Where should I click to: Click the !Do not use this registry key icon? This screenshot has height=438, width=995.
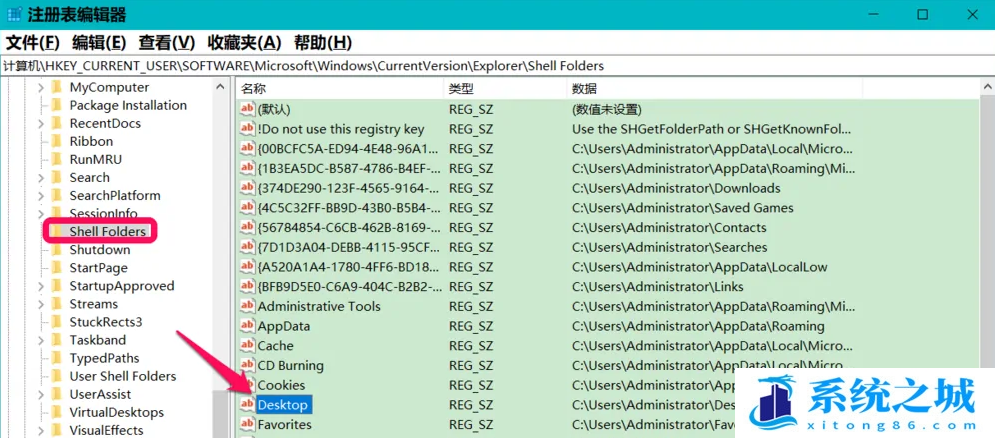click(247, 129)
